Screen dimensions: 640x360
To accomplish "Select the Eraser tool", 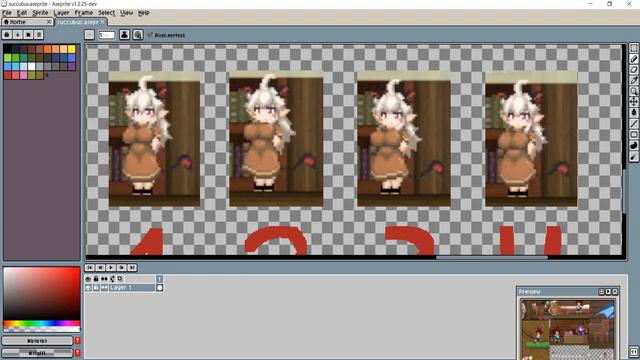I will [x=634, y=70].
